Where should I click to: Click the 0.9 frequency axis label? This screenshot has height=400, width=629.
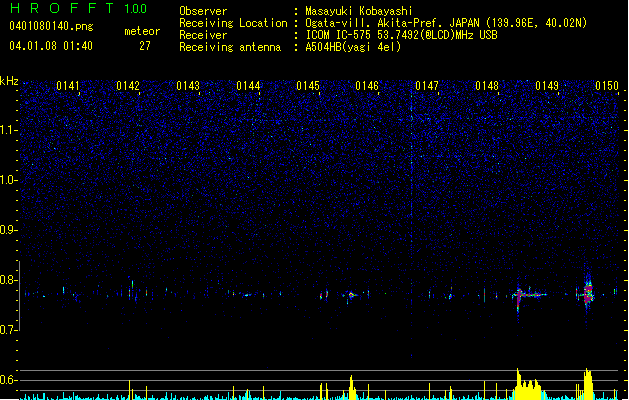click(9, 230)
